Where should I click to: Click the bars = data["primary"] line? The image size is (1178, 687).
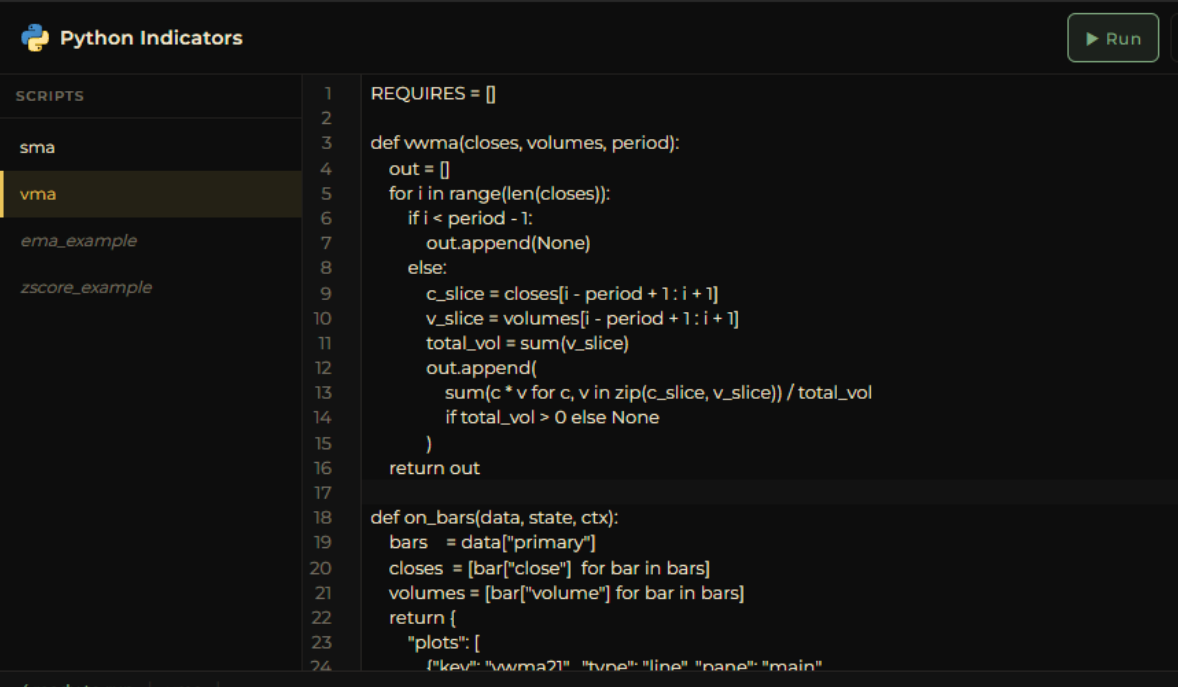pos(492,542)
